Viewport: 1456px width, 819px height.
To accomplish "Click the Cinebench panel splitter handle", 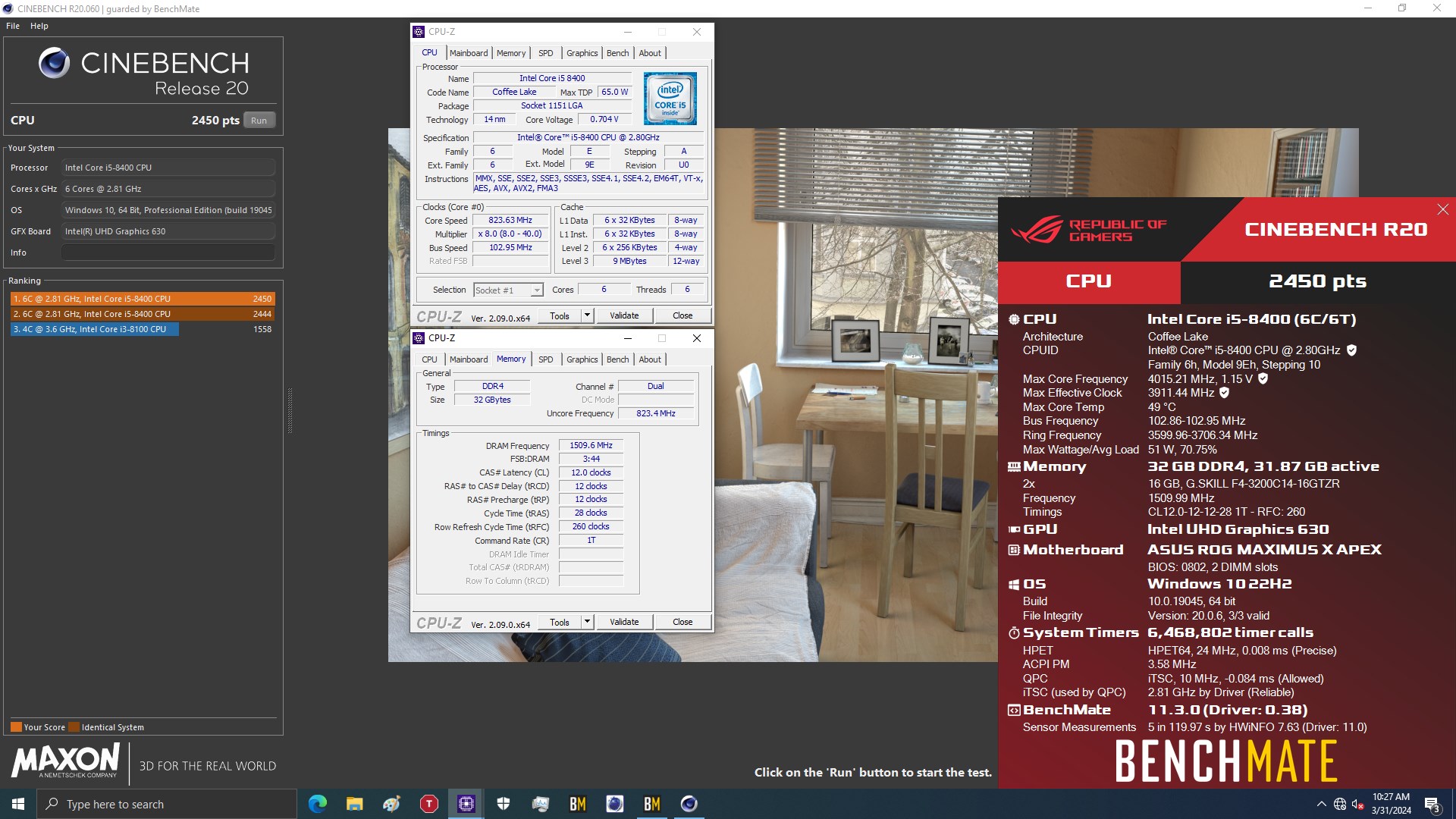I will 290,411.
